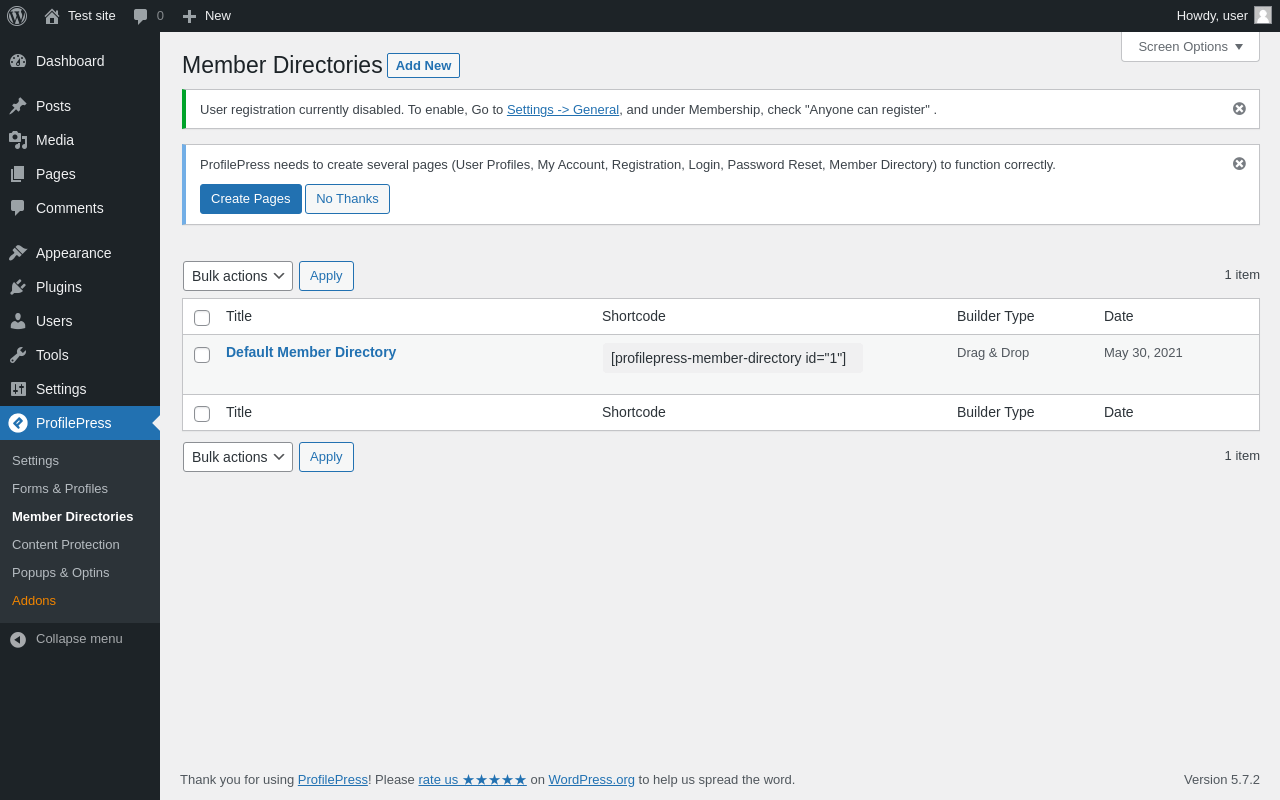1280x800 pixels.
Task: Dismiss the user registration disabled notice
Action: [1239, 108]
